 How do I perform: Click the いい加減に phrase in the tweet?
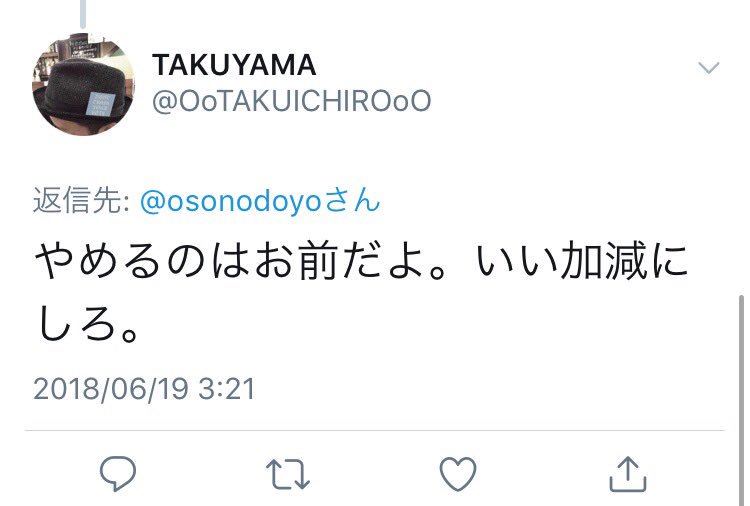(x=583, y=261)
